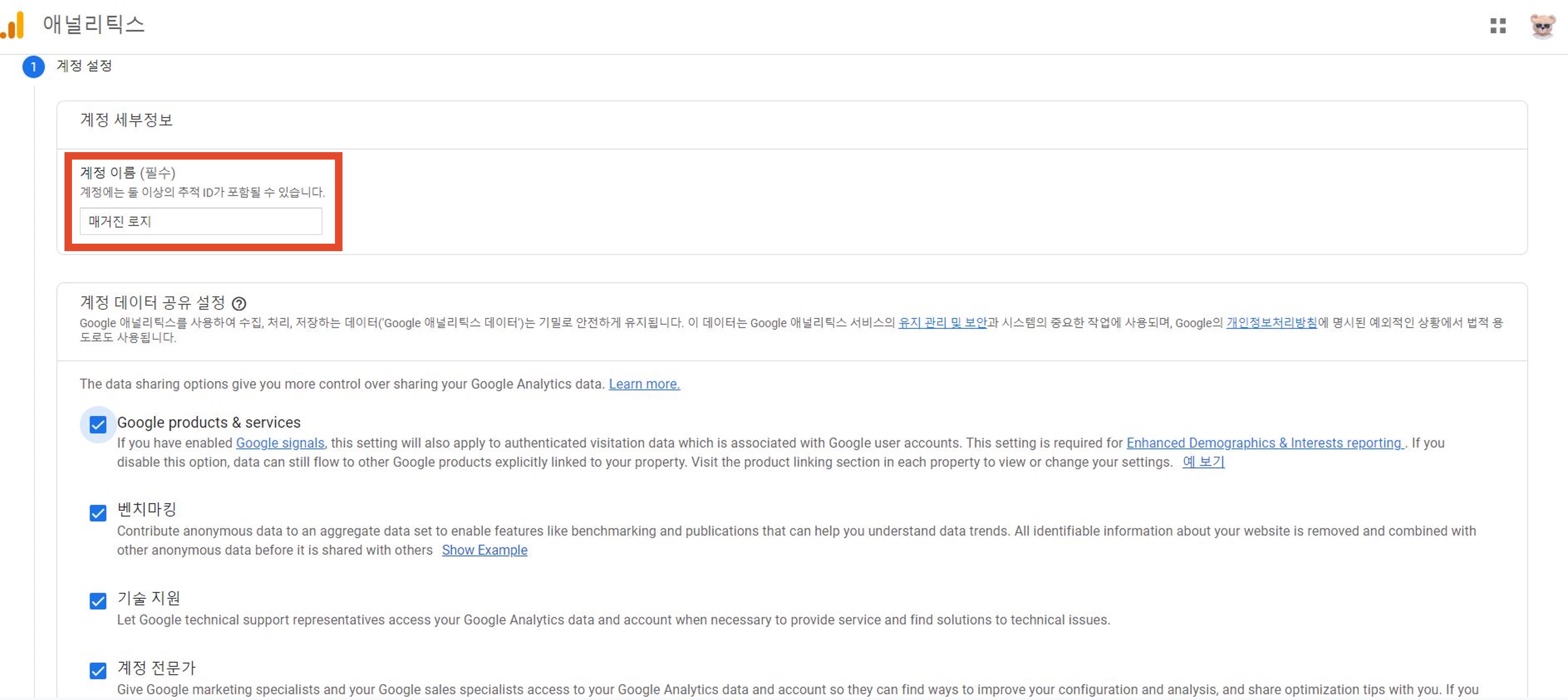Click the help icon beside 계정 데이터 공유 설정
The height and width of the screenshot is (700, 1568).
tap(239, 303)
